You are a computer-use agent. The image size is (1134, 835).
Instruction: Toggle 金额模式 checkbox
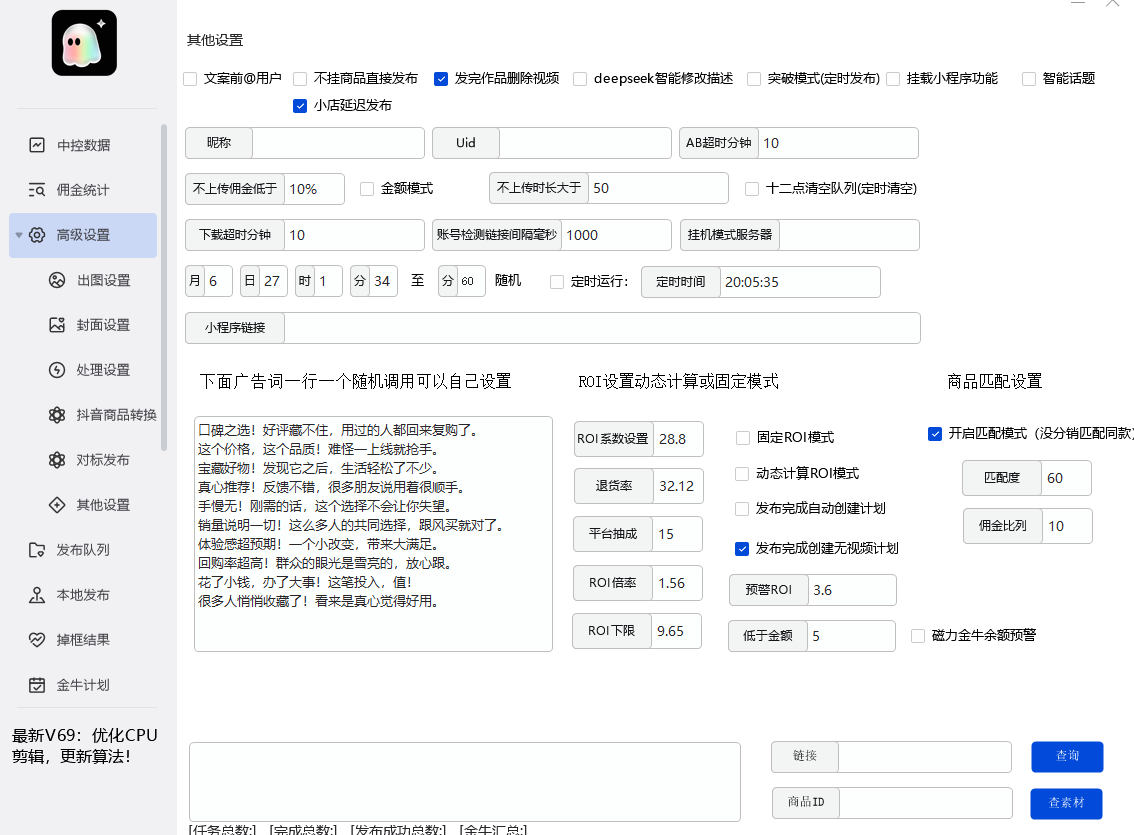click(x=367, y=189)
